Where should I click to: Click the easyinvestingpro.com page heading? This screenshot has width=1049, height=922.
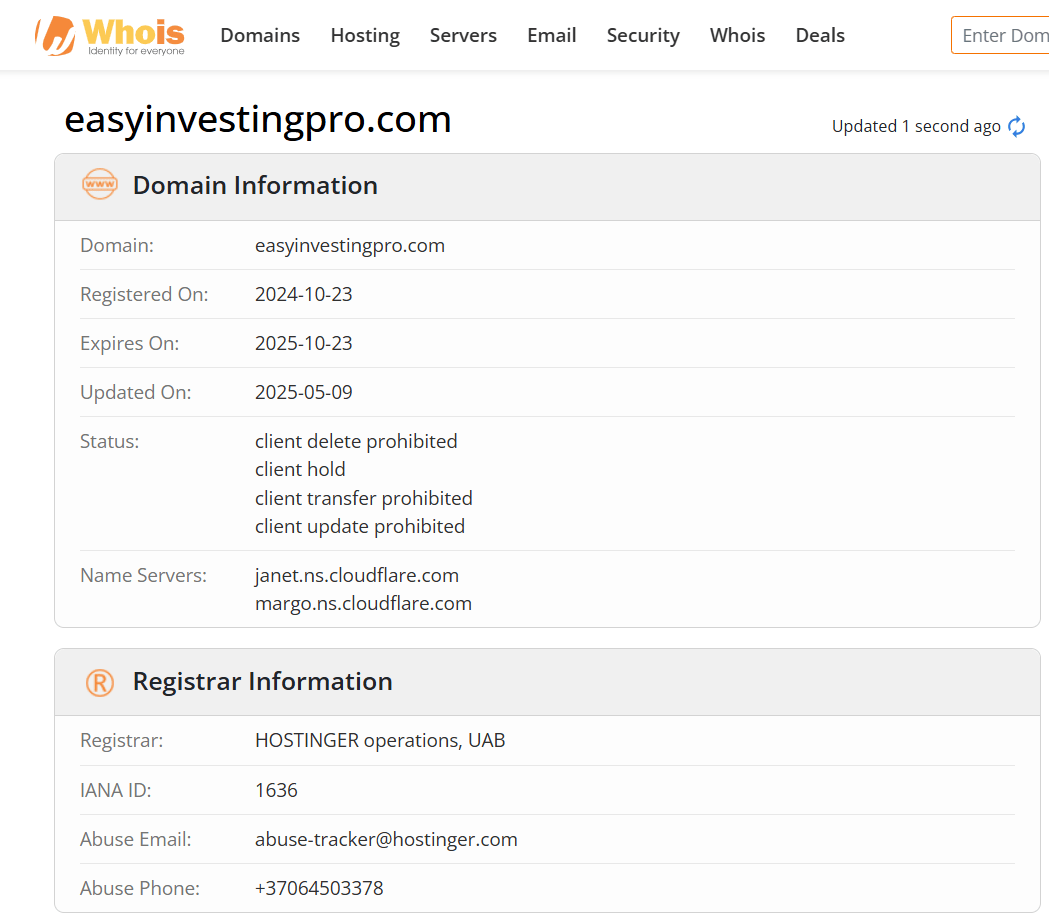(258, 120)
